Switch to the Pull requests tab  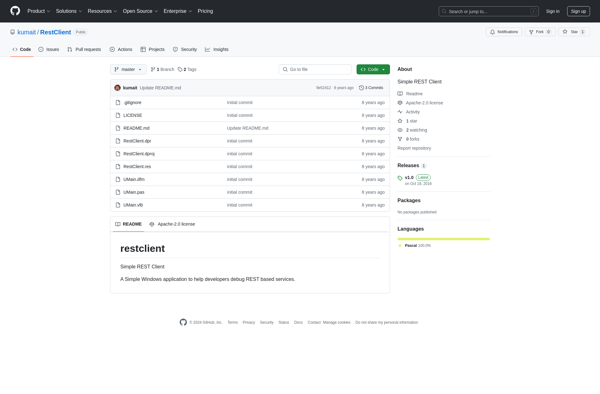84,49
